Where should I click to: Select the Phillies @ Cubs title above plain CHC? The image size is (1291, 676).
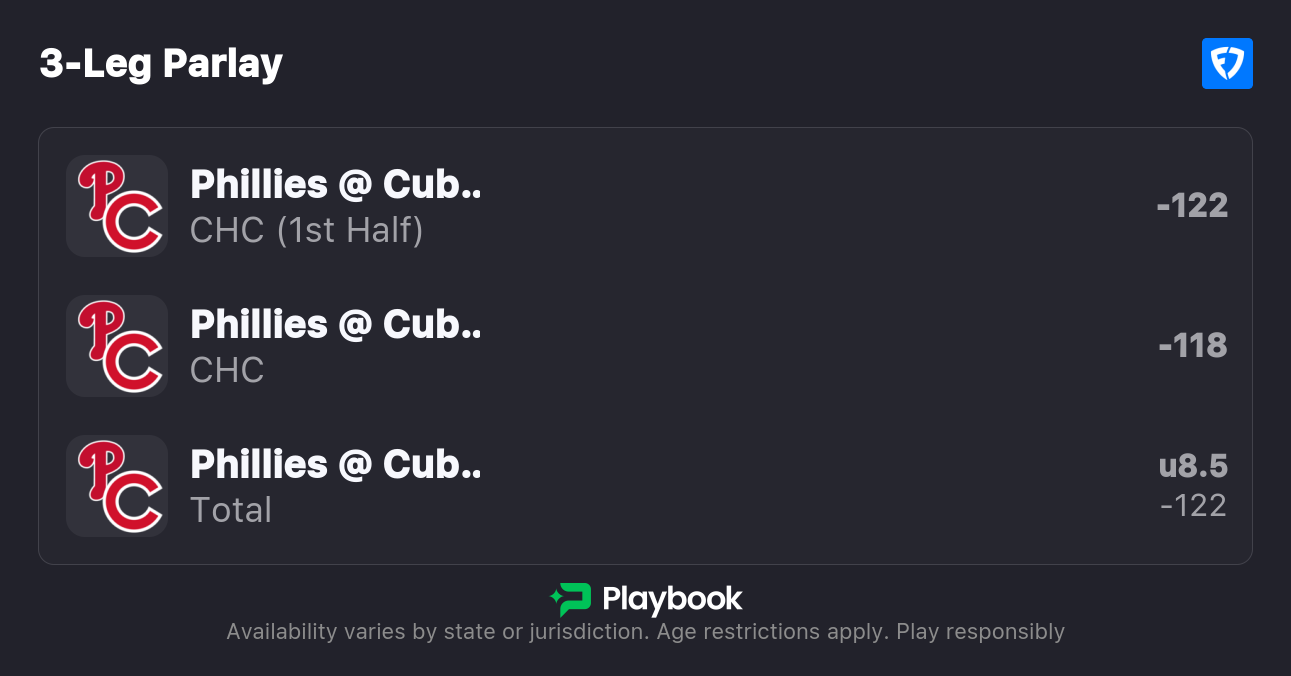click(335, 324)
